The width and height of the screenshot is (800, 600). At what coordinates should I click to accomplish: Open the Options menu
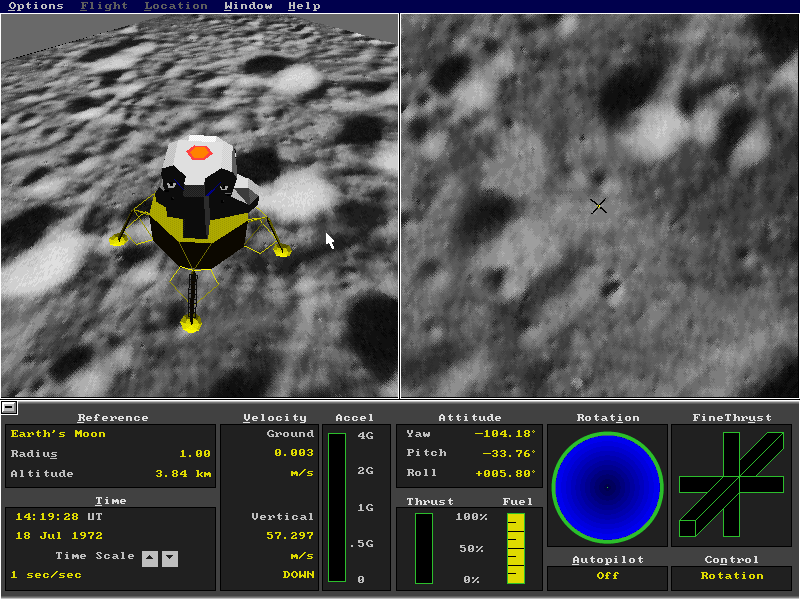coord(36,6)
